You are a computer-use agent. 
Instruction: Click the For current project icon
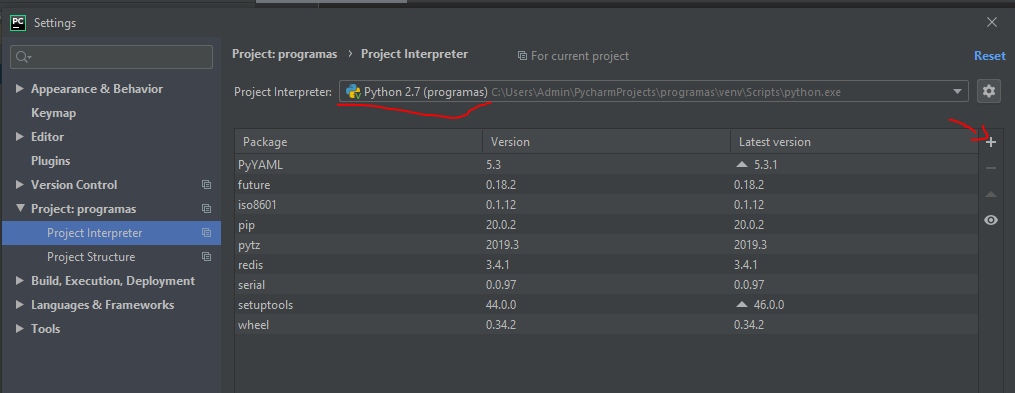point(522,56)
